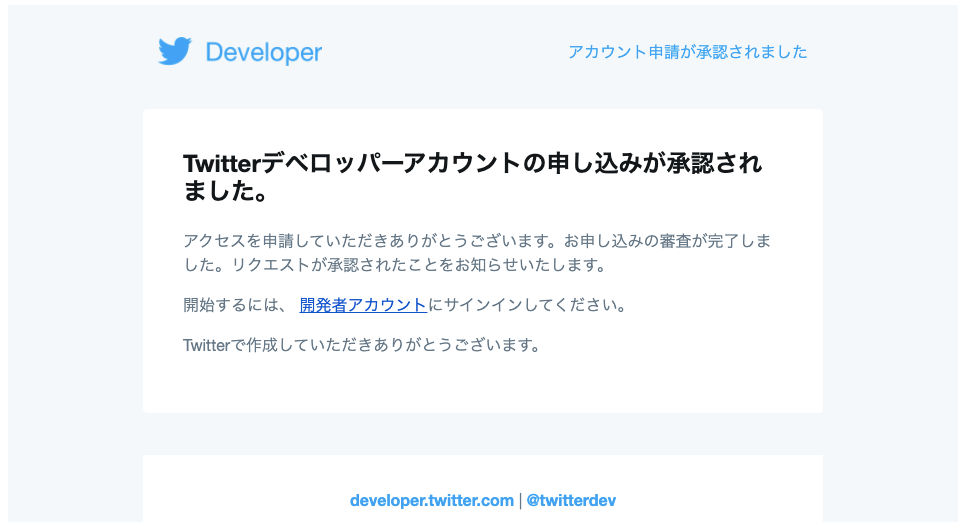Viewport: 967px width, 522px height.
Task: Click the text Twitterで作成していただきありがとうございます
Action: pyautogui.click(x=361, y=345)
